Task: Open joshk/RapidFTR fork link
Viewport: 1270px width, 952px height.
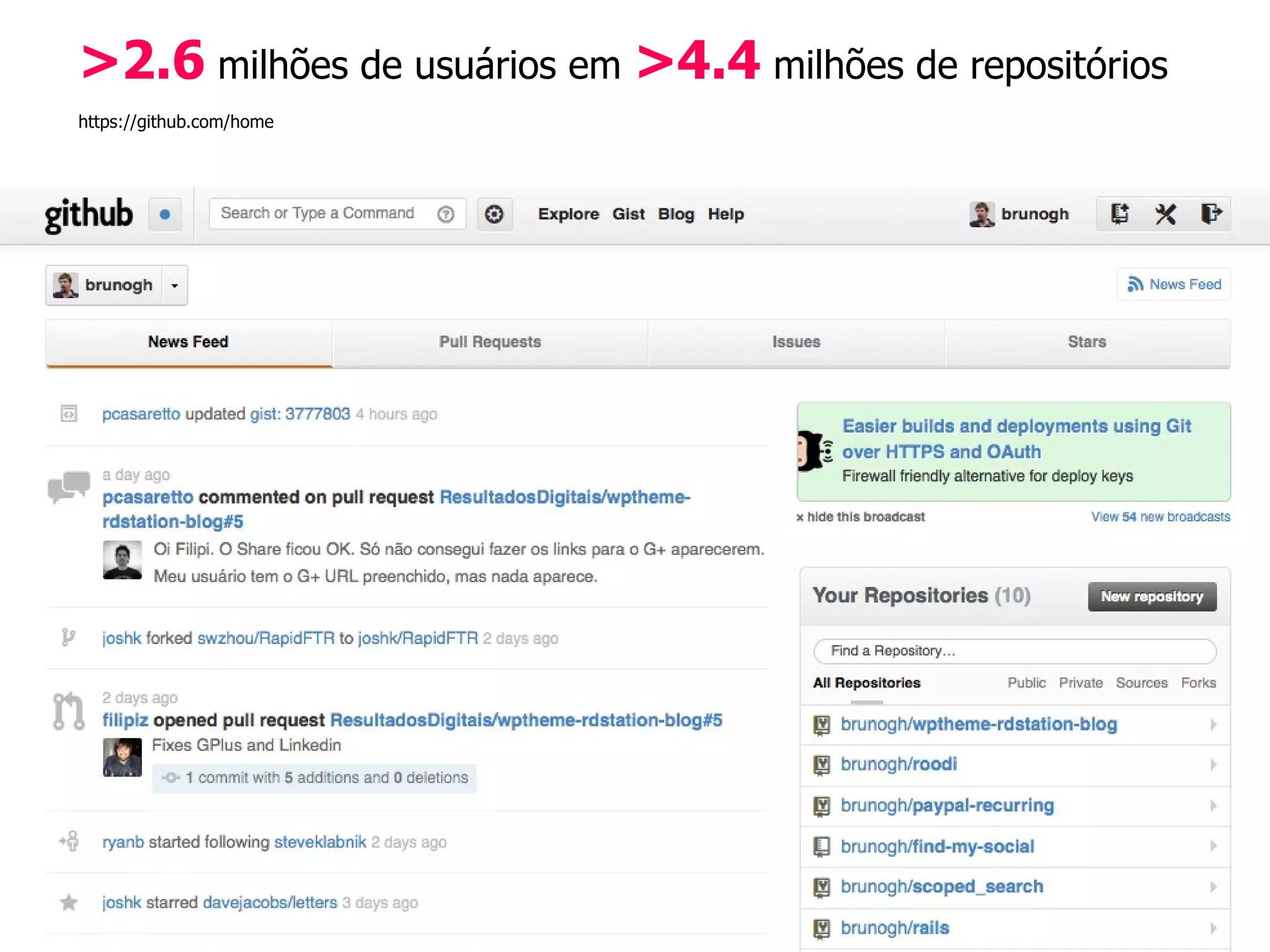Action: [418, 638]
